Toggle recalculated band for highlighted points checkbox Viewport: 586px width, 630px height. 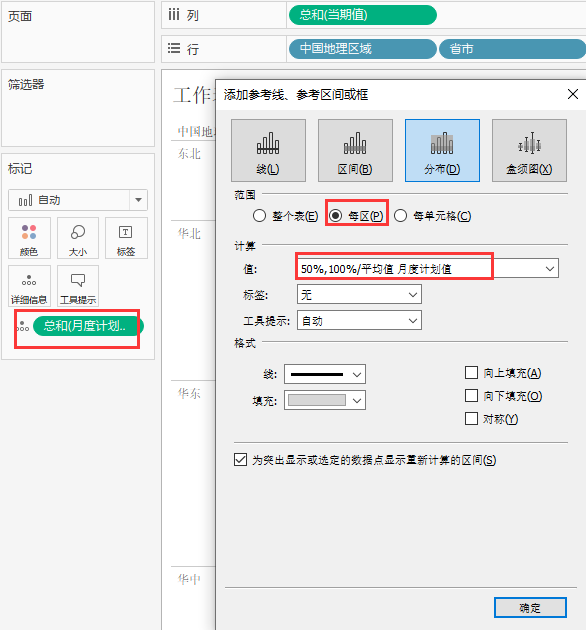point(240,460)
